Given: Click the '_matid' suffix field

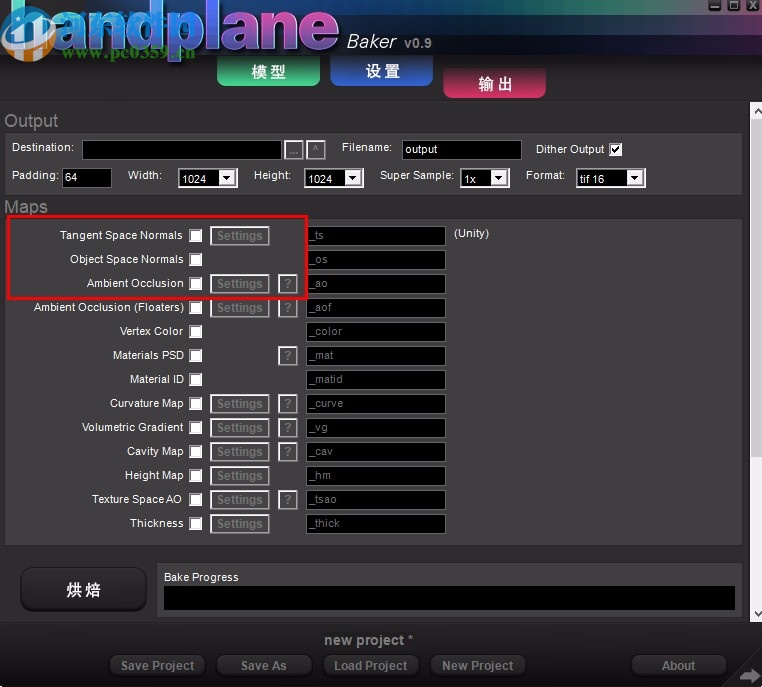Looking at the screenshot, I should (376, 379).
